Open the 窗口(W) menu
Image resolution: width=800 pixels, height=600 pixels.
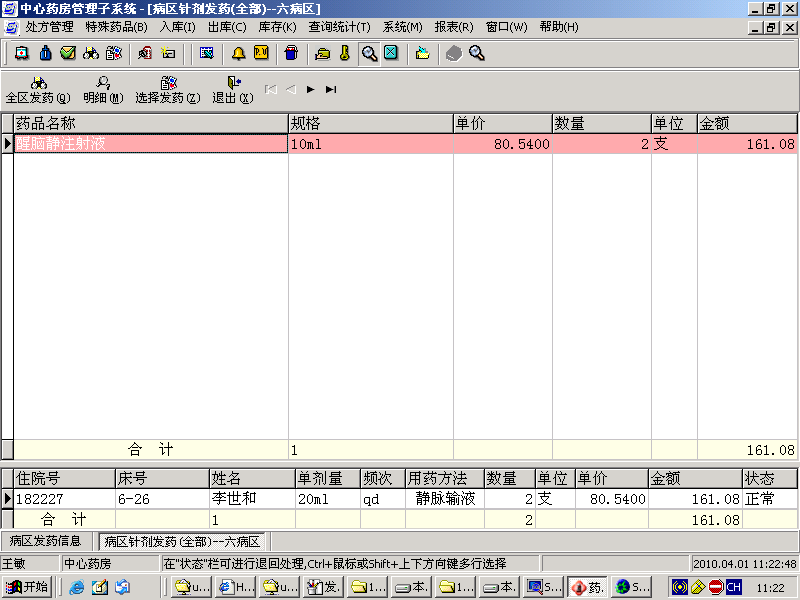[x=507, y=27]
